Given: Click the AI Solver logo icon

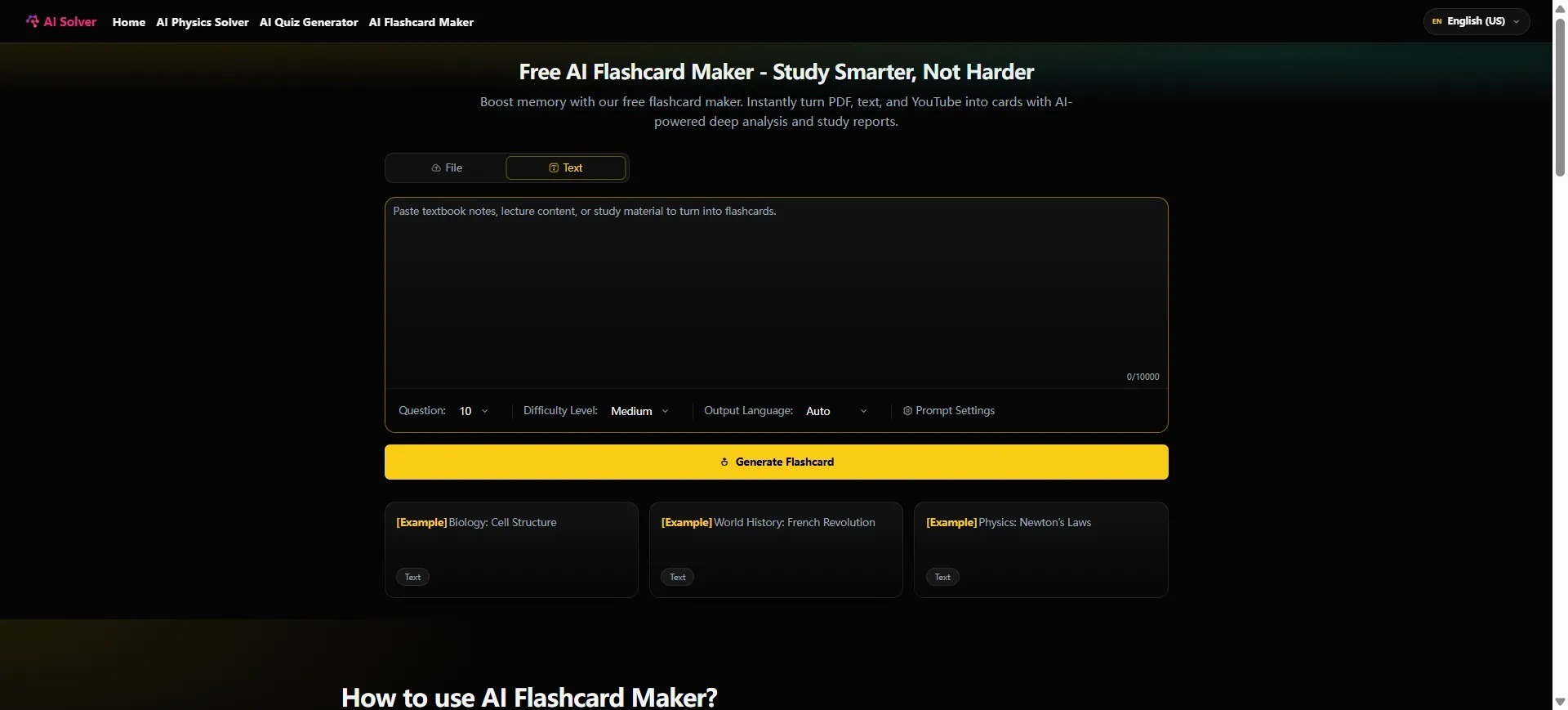Looking at the screenshot, I should [33, 21].
